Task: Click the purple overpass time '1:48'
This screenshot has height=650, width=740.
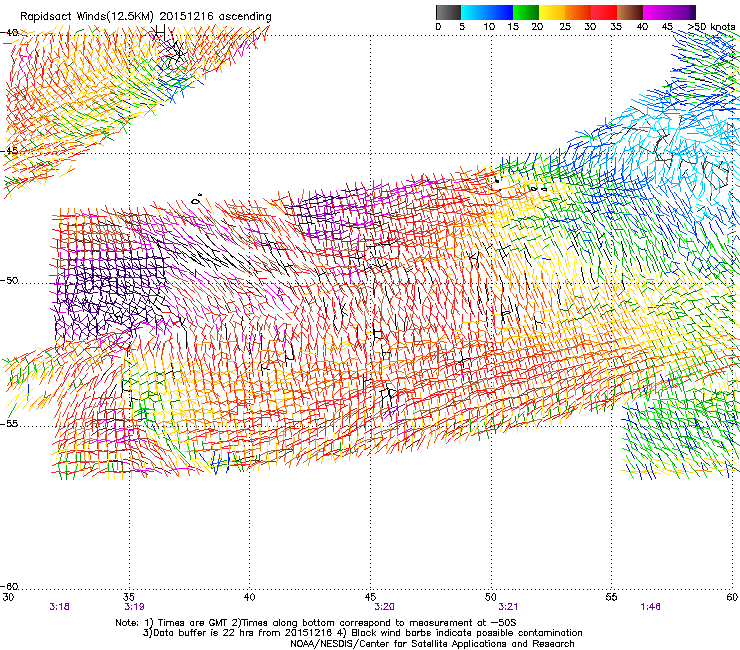Action: [650, 607]
